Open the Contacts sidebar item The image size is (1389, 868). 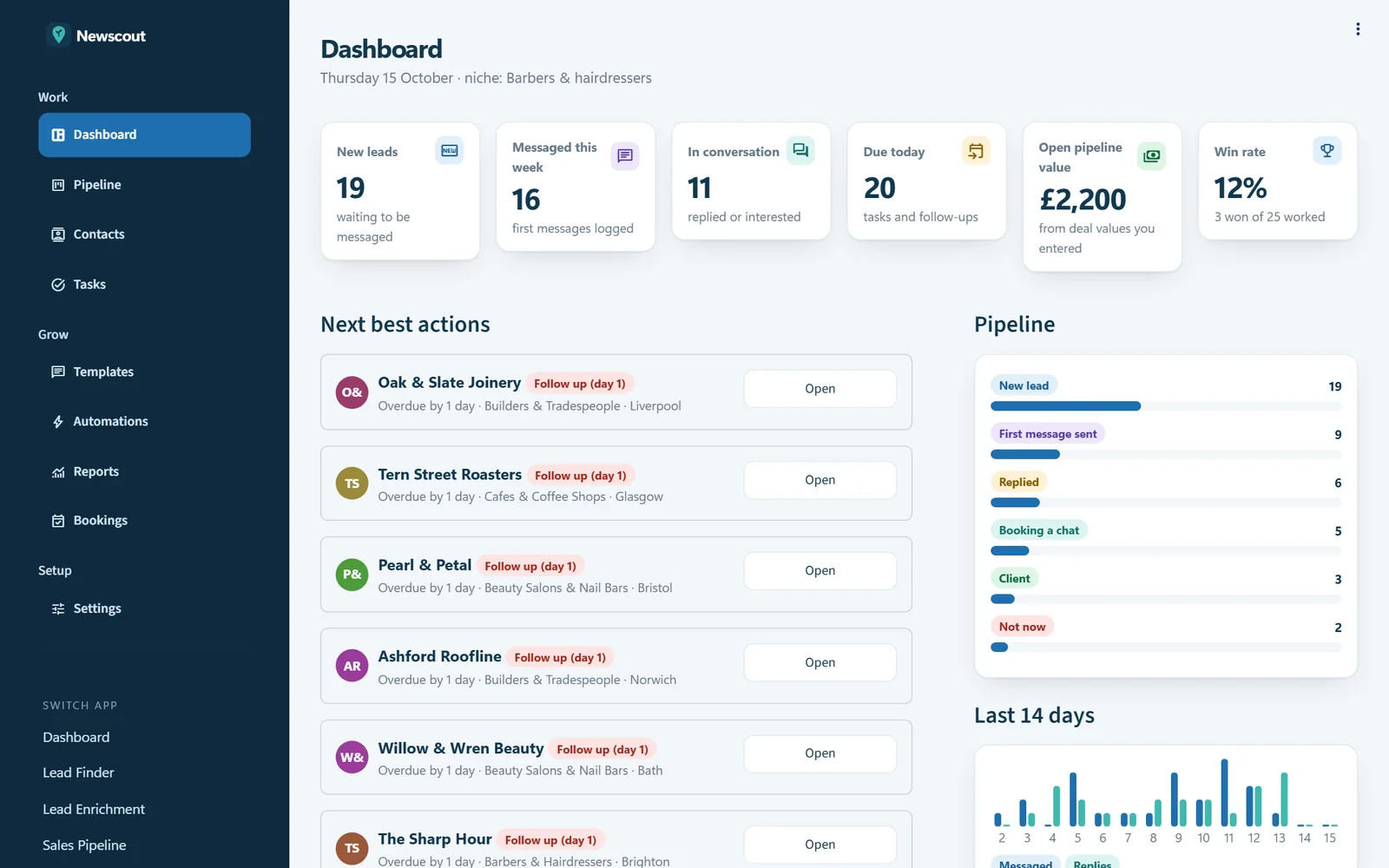pos(144,234)
